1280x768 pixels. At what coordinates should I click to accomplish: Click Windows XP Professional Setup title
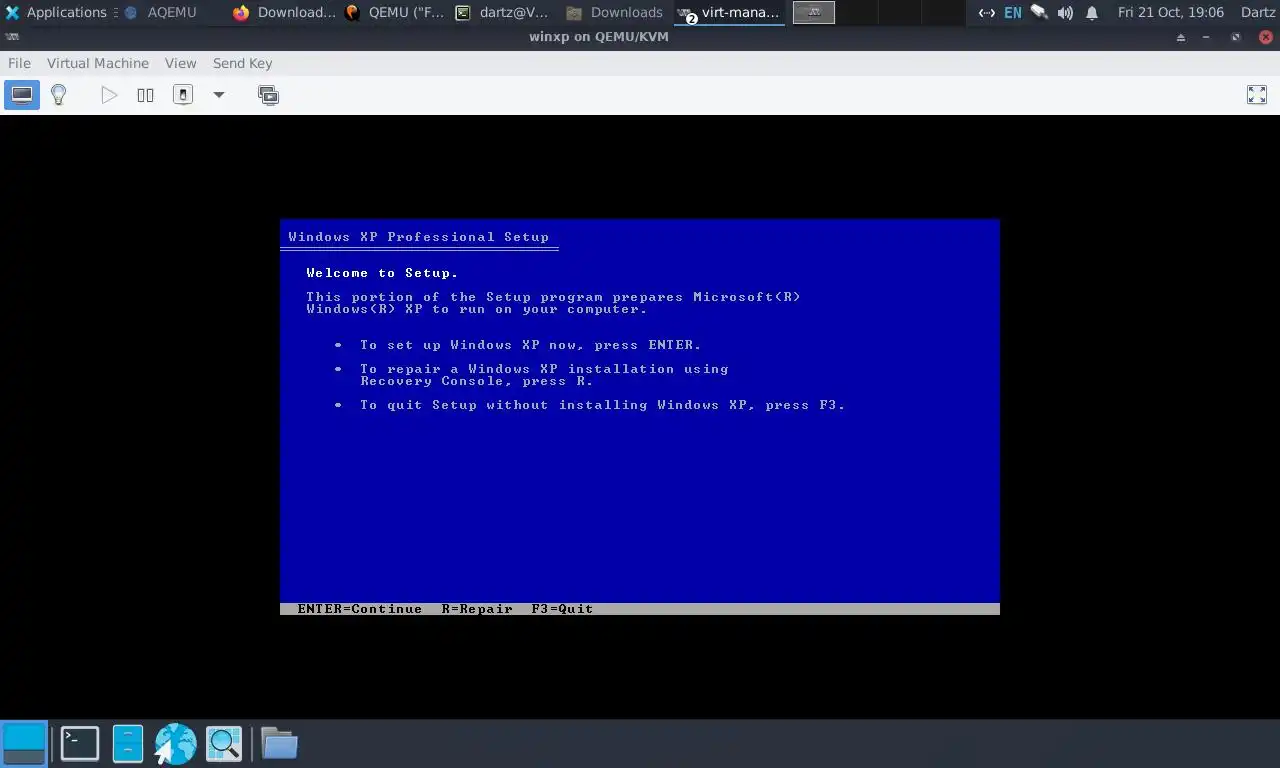419,237
